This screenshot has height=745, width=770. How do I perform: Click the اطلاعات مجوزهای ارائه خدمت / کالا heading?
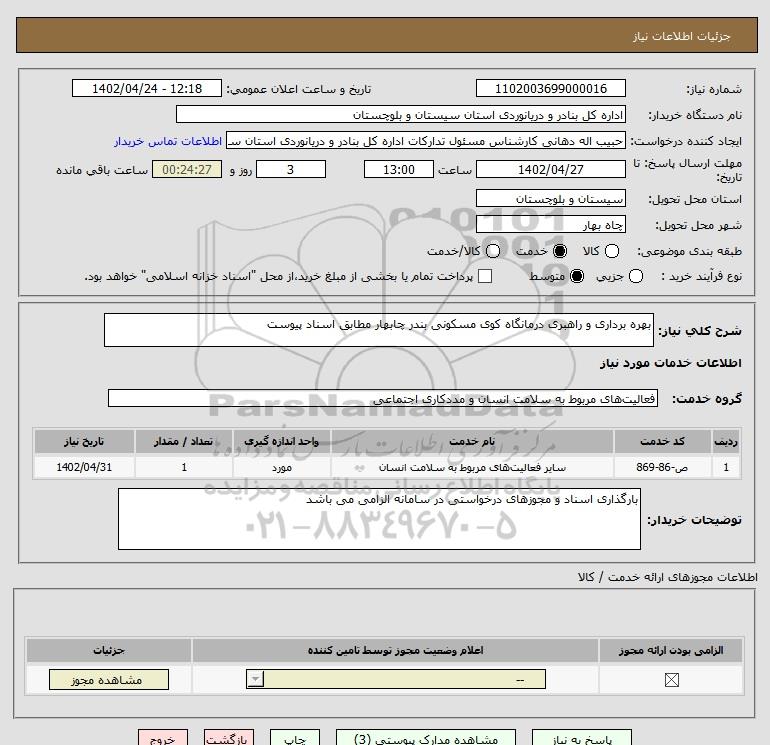coord(668,577)
